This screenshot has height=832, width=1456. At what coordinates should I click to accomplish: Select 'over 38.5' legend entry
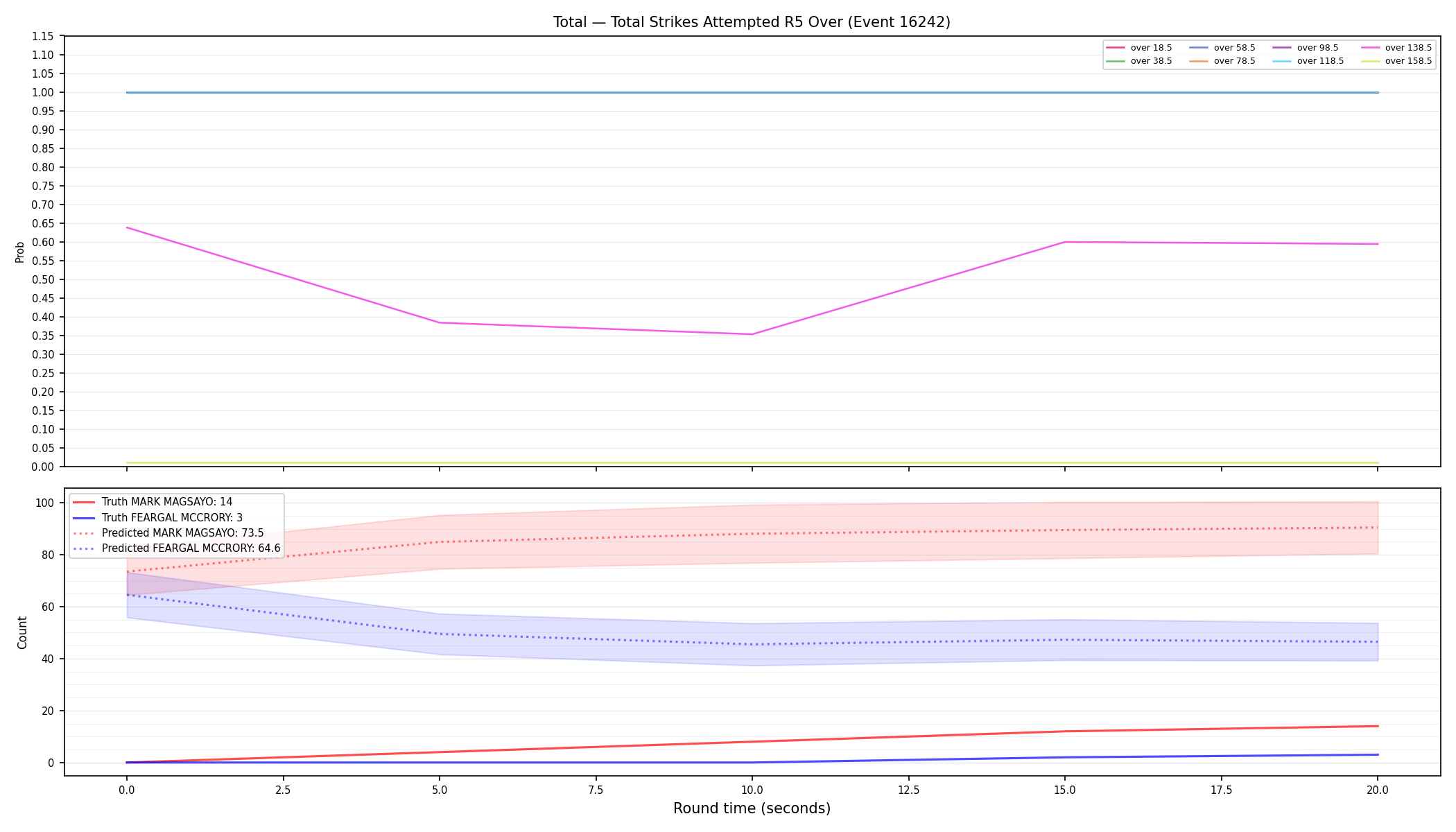[1139, 61]
